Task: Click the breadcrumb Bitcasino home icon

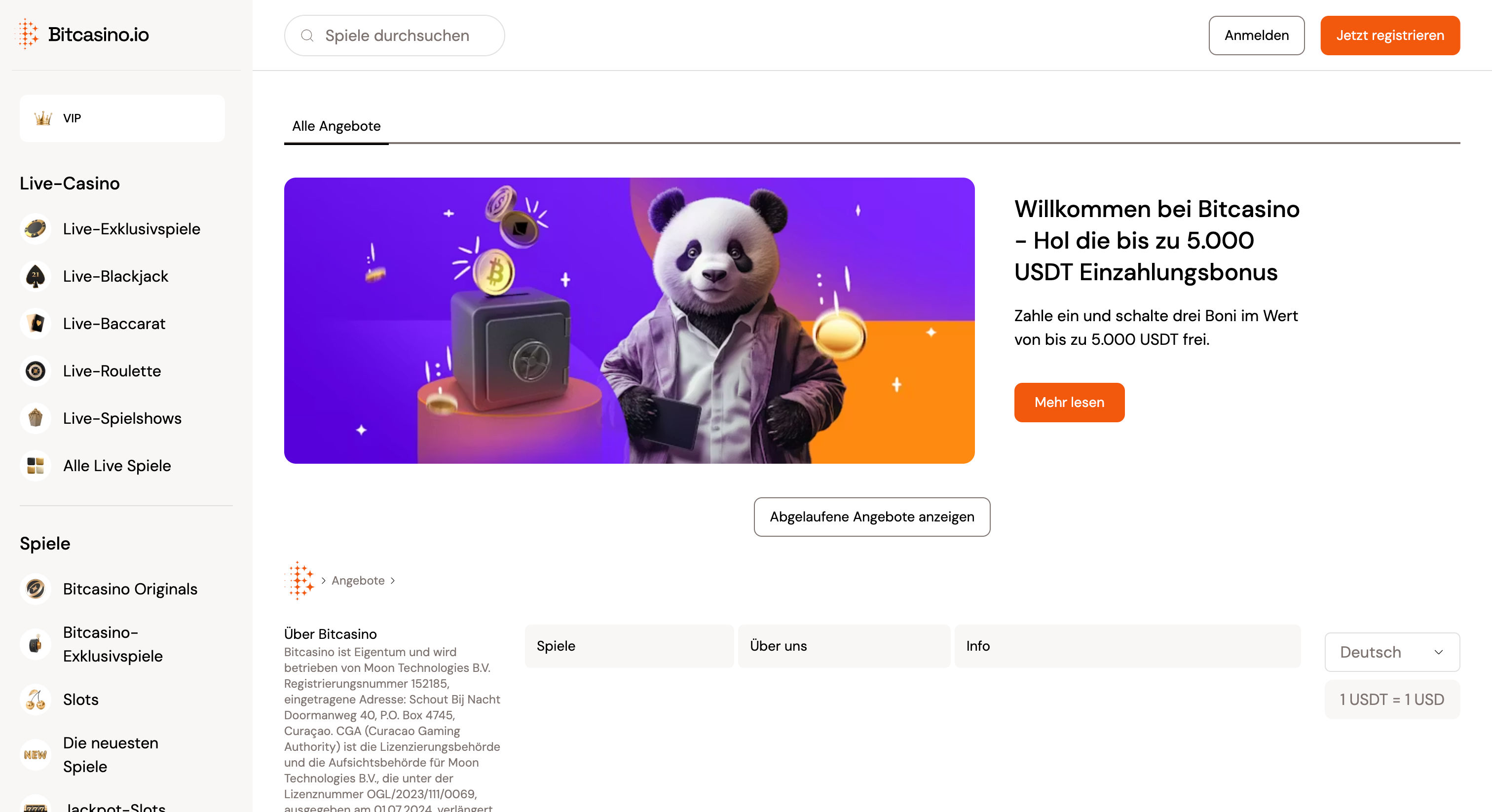Action: (300, 580)
